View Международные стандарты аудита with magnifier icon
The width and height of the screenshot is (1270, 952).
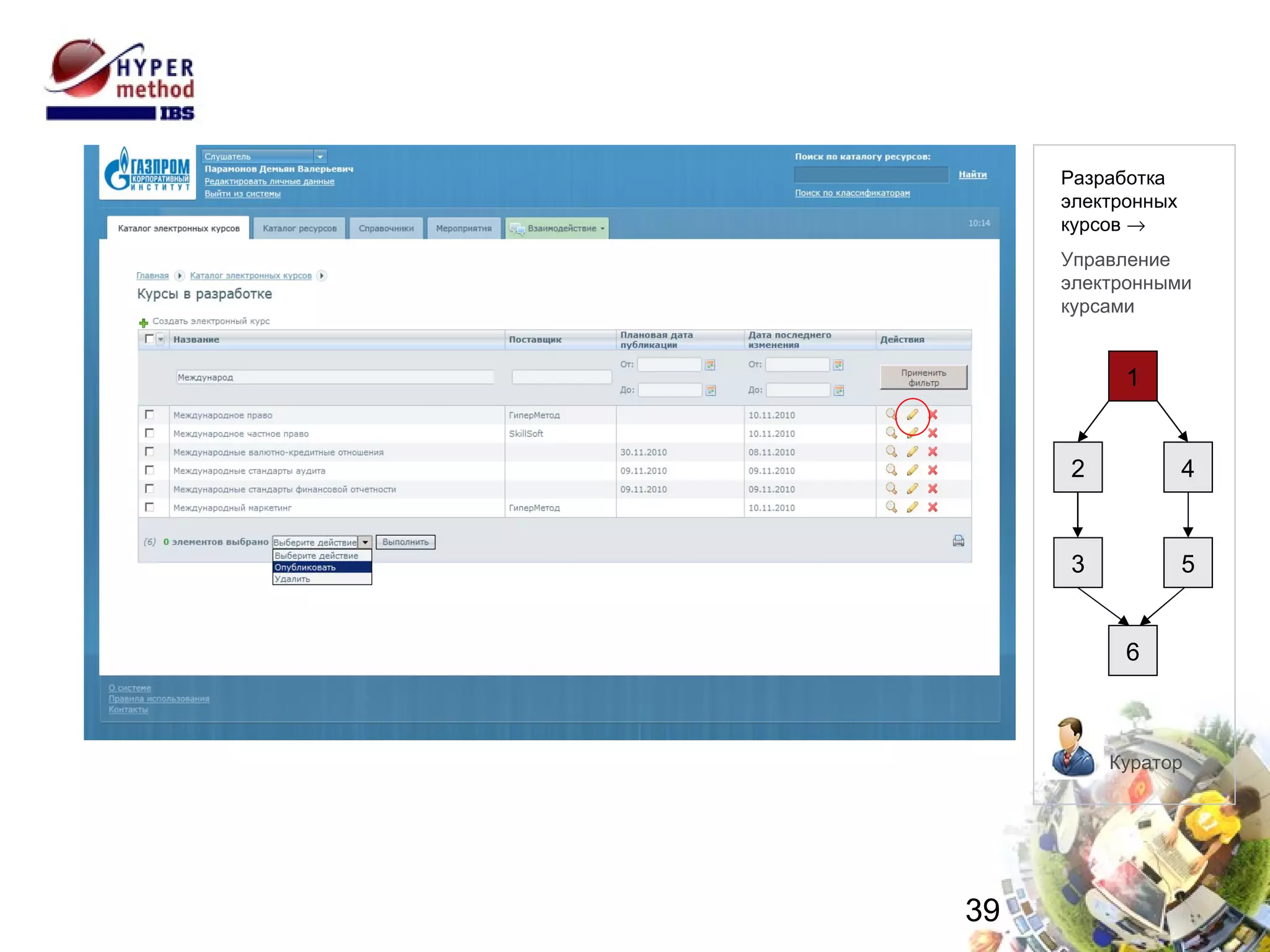click(891, 470)
